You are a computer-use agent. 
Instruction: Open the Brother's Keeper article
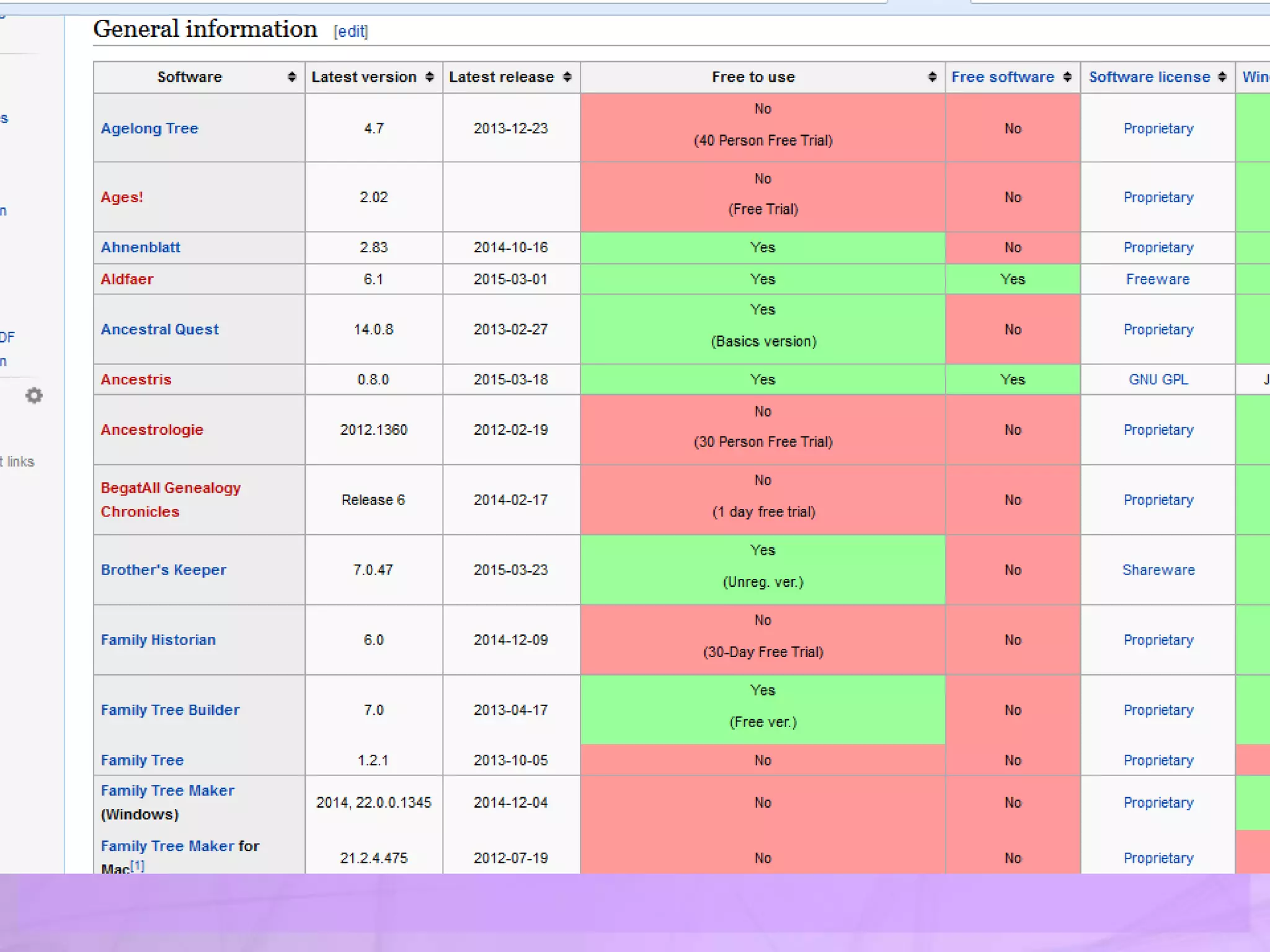coord(164,570)
